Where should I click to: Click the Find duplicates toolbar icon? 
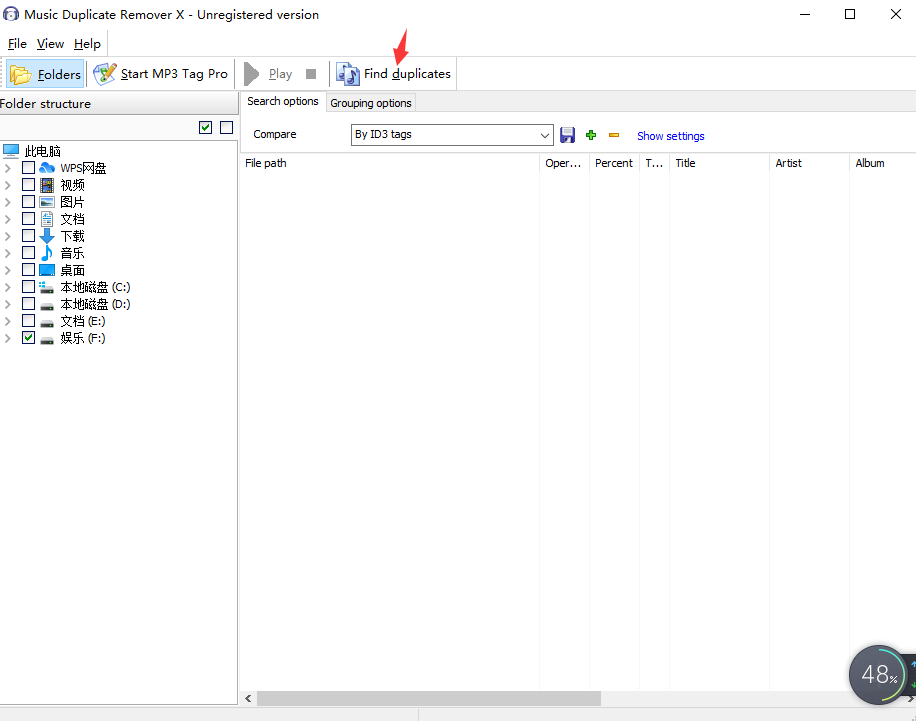[x=348, y=74]
